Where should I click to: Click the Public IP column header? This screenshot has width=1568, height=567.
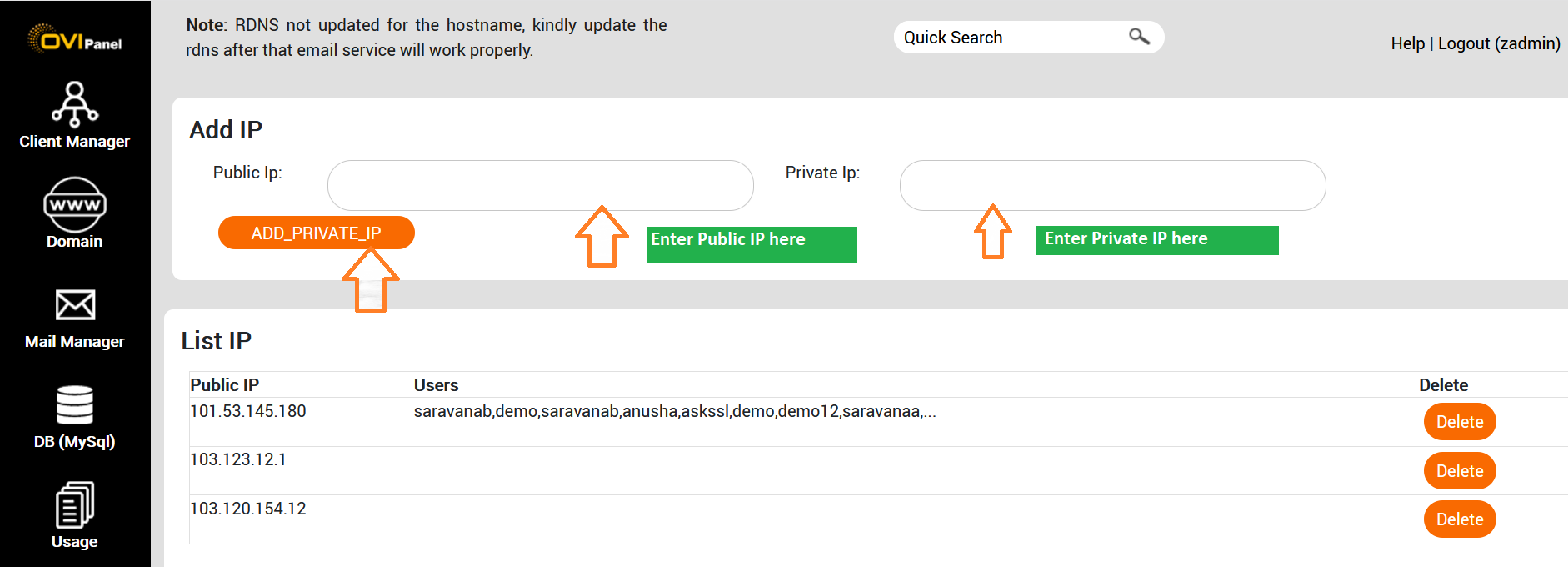pyautogui.click(x=225, y=385)
